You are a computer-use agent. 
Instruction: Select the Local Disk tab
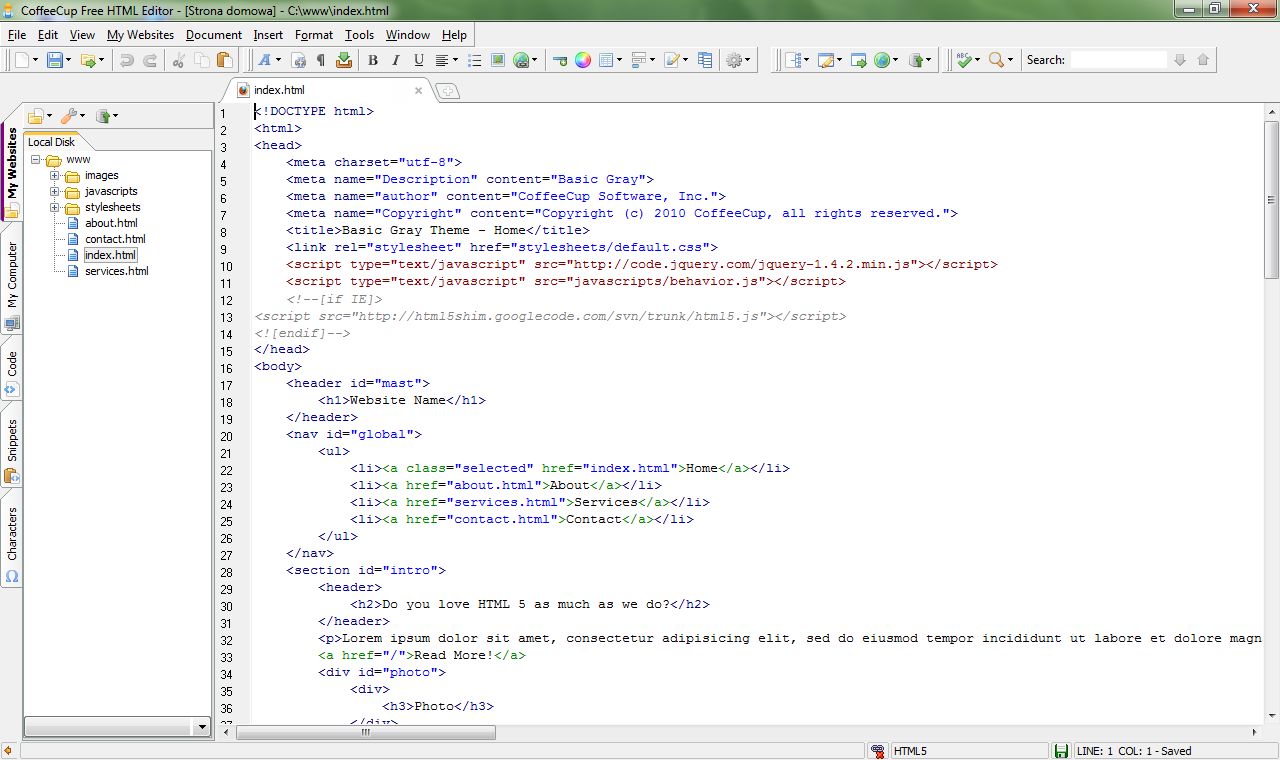(x=51, y=142)
